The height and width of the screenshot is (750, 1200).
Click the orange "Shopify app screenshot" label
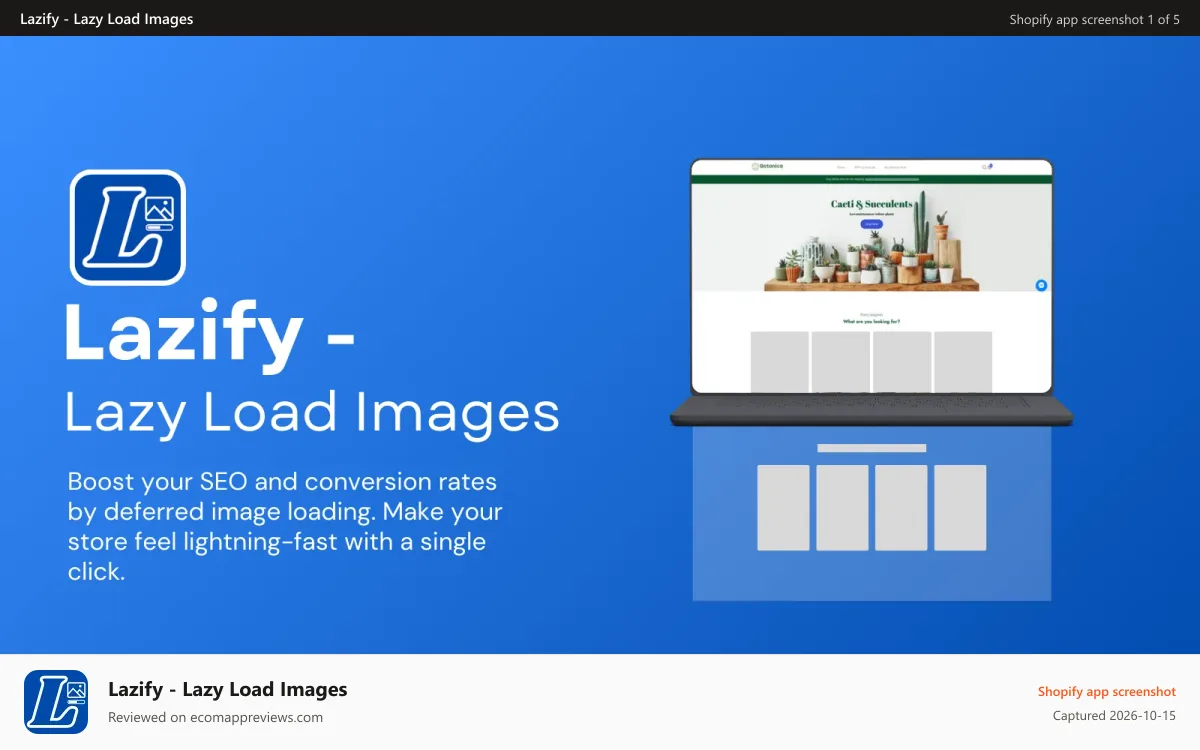pos(1107,691)
